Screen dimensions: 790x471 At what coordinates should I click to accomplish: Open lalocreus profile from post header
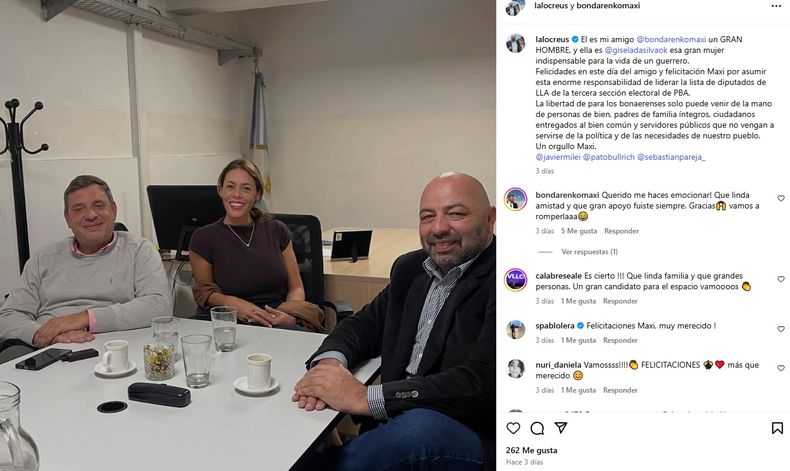[x=551, y=6]
